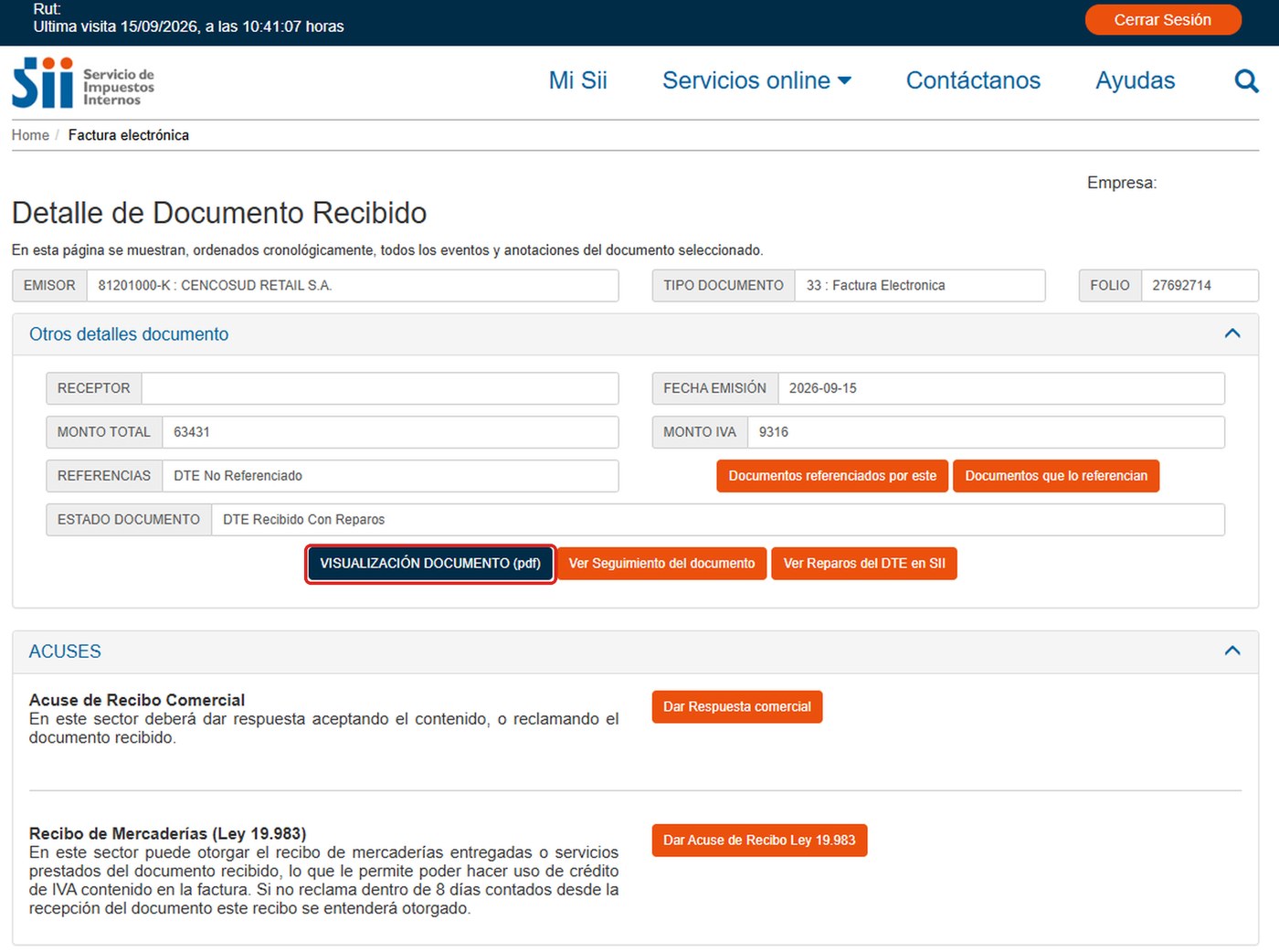Click the empty RECEPTOR field
This screenshot has height=952, width=1279.
pos(380,388)
